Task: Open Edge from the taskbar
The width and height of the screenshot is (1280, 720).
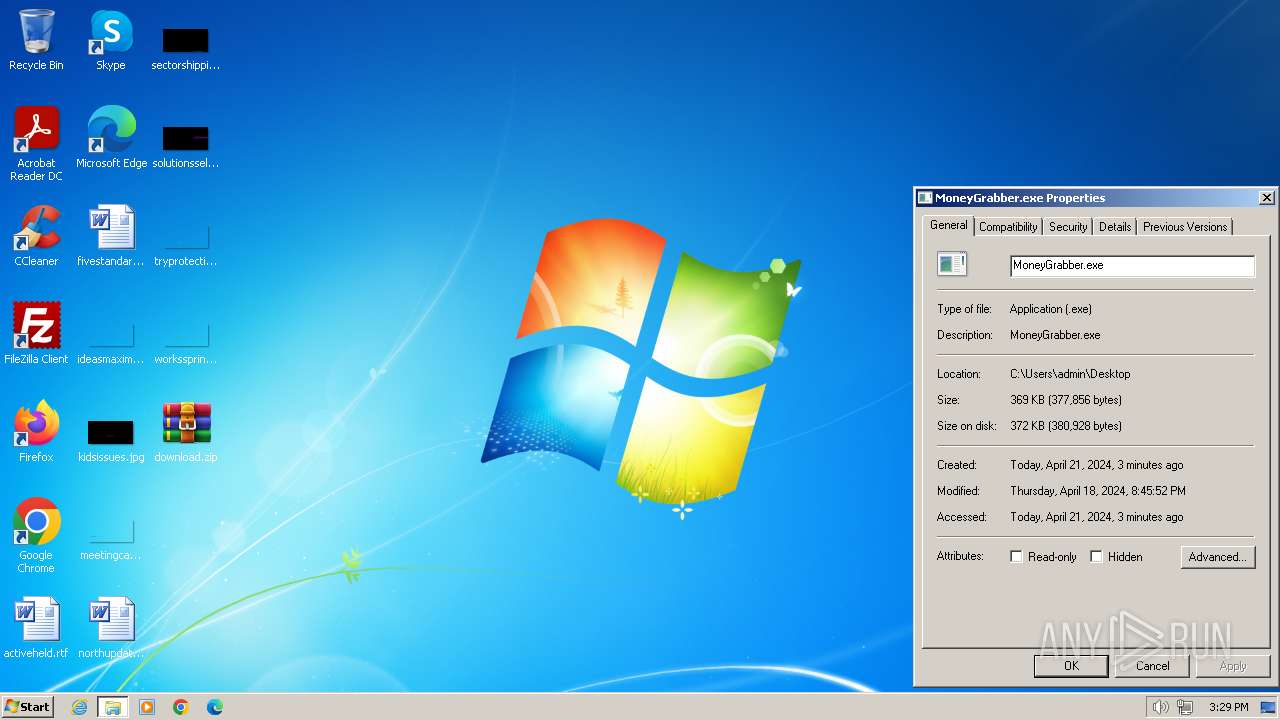Action: [x=214, y=707]
